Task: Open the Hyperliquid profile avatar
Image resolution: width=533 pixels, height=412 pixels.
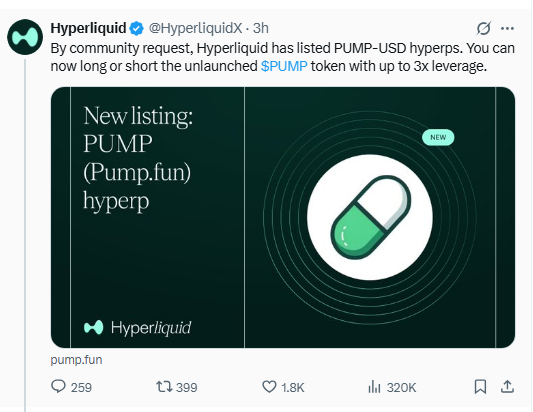Action: tap(25, 37)
